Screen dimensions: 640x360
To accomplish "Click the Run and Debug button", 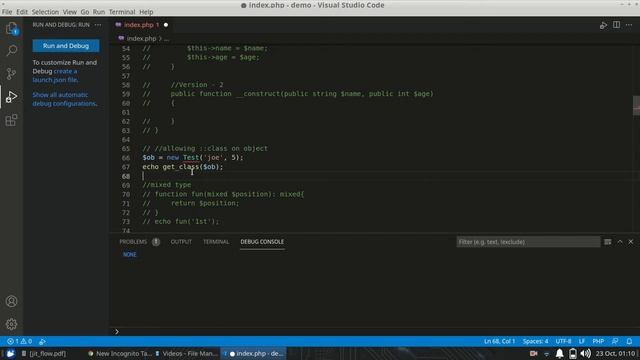I will (x=66, y=46).
